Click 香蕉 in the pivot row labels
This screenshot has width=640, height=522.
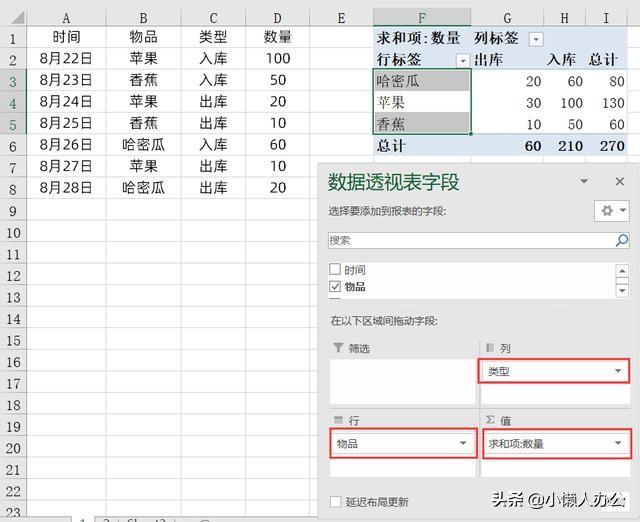pos(422,124)
